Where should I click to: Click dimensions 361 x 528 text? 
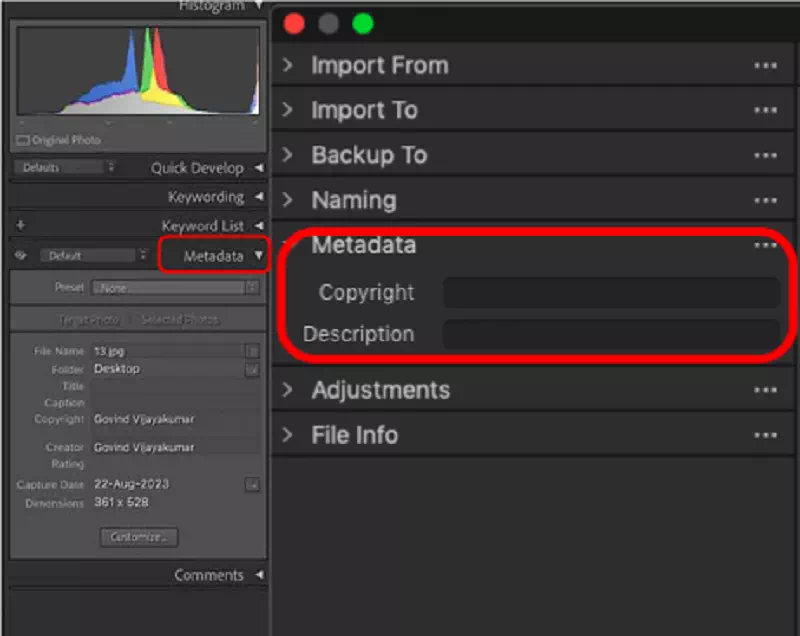click(121, 502)
